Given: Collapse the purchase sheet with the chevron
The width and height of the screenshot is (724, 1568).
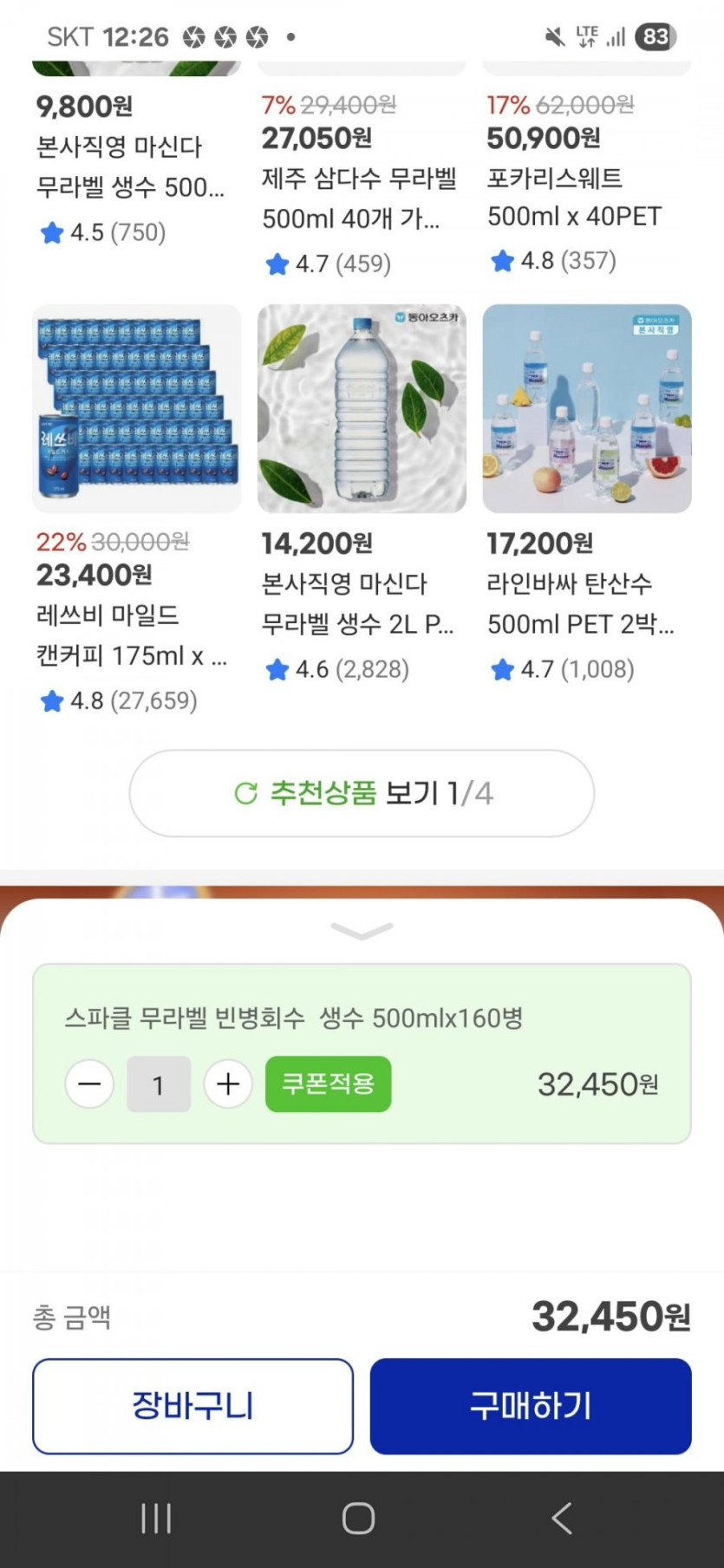Looking at the screenshot, I should 362,931.
